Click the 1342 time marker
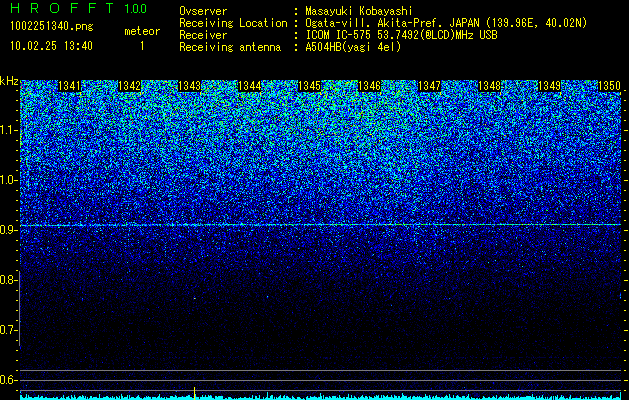Image resolution: width=629 pixels, height=400 pixels. 130,86
